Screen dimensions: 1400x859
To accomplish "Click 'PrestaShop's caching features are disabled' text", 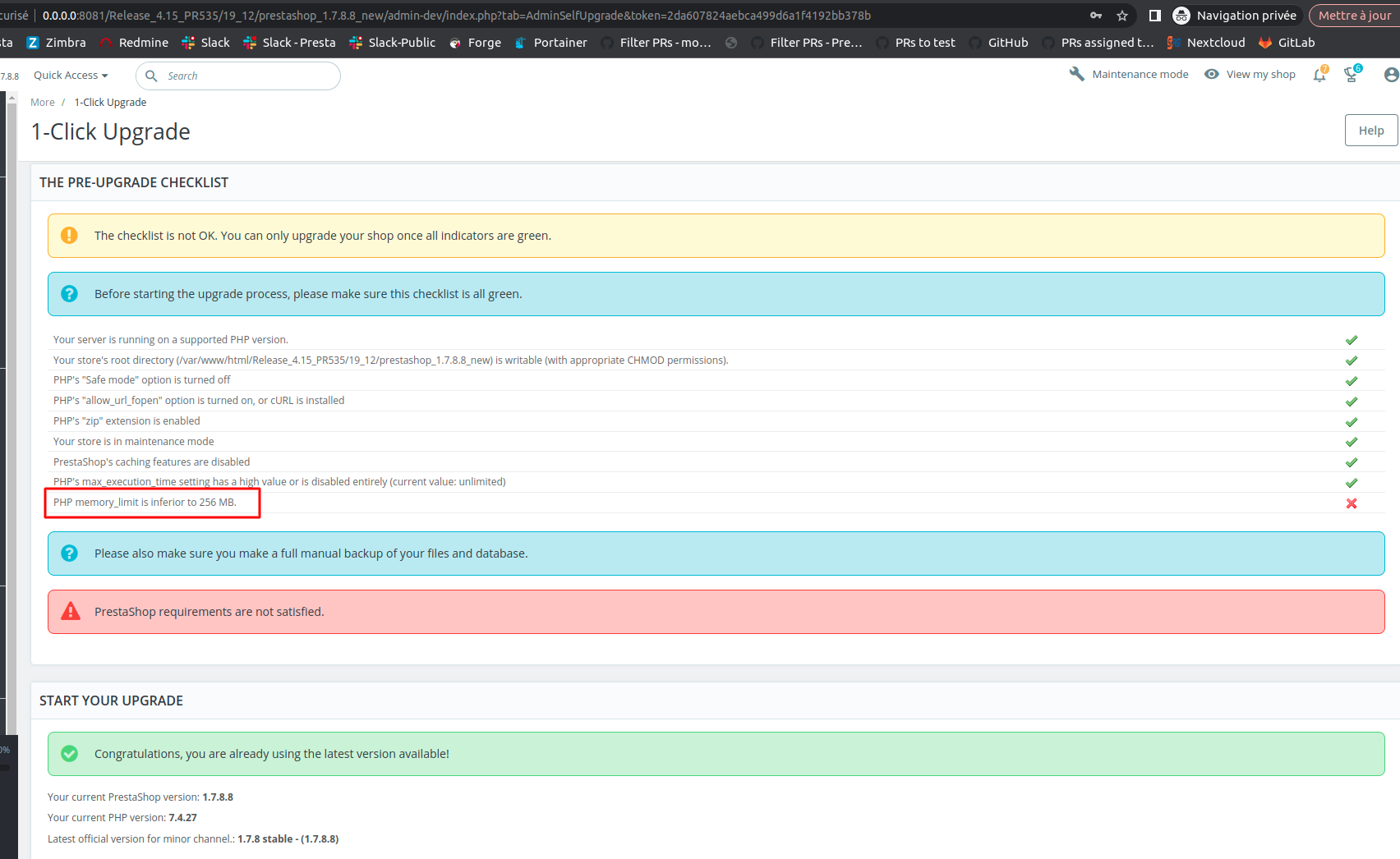I will click(x=151, y=462).
